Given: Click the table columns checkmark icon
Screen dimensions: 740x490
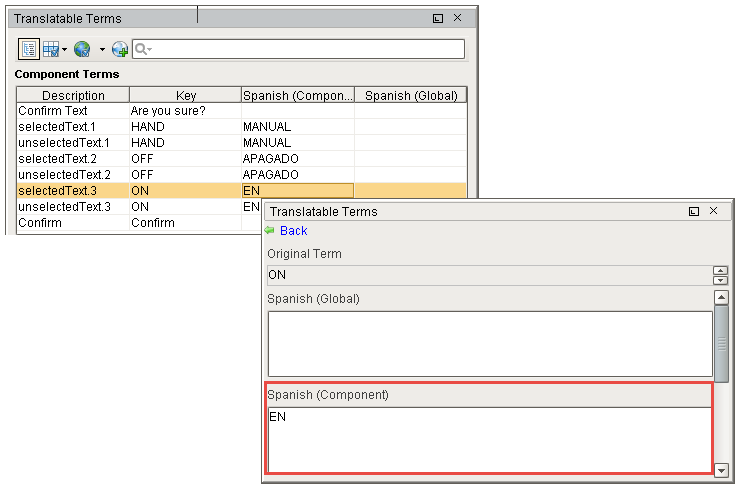Looking at the screenshot, I should [x=50, y=49].
